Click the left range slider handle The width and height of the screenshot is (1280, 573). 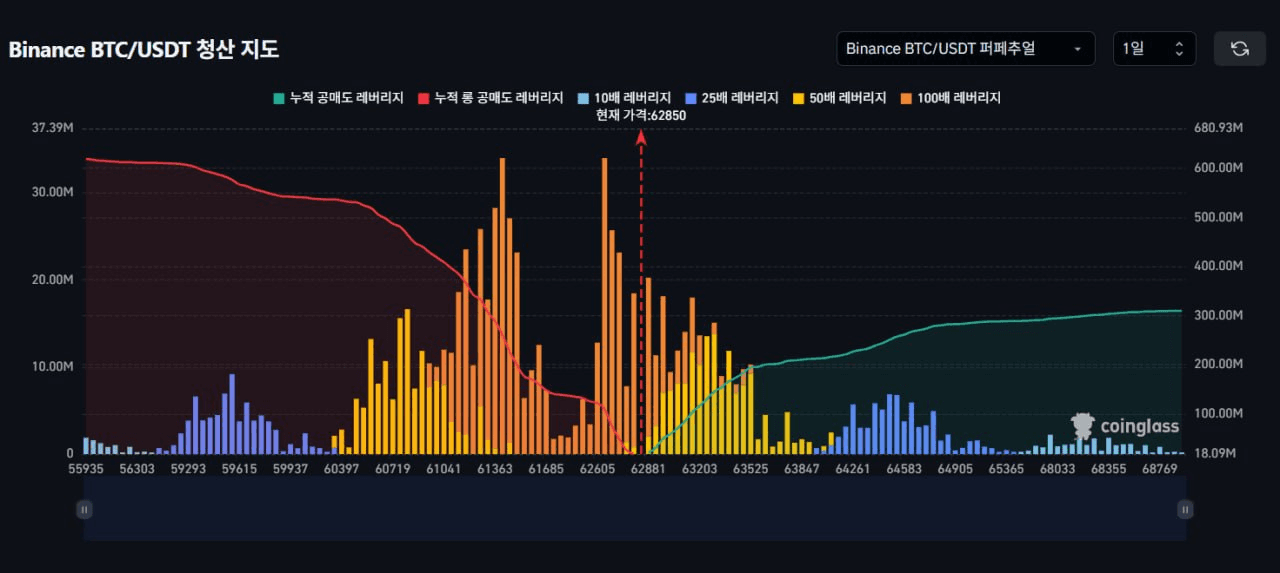[x=84, y=510]
